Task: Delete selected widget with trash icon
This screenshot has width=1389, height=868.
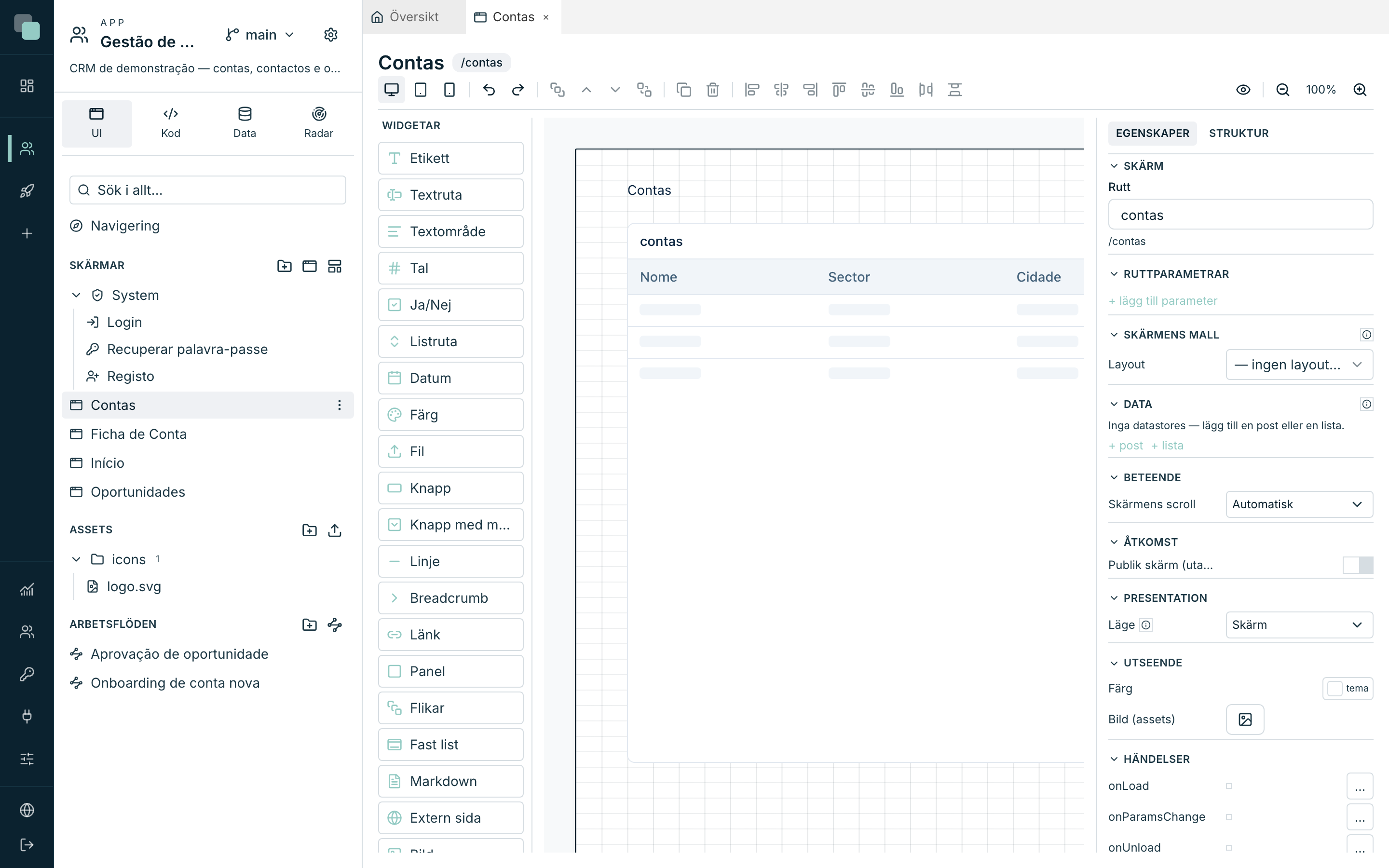Action: [713, 90]
